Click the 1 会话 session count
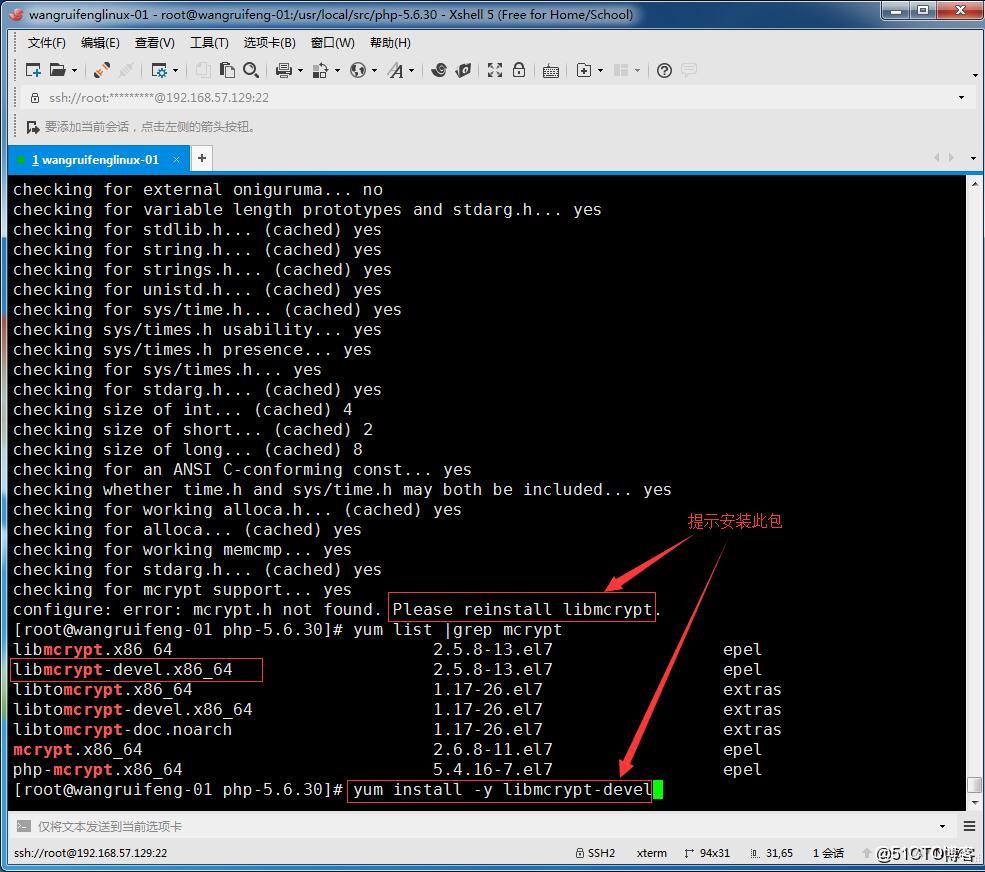Screen dimensions: 985x872 click(828, 853)
